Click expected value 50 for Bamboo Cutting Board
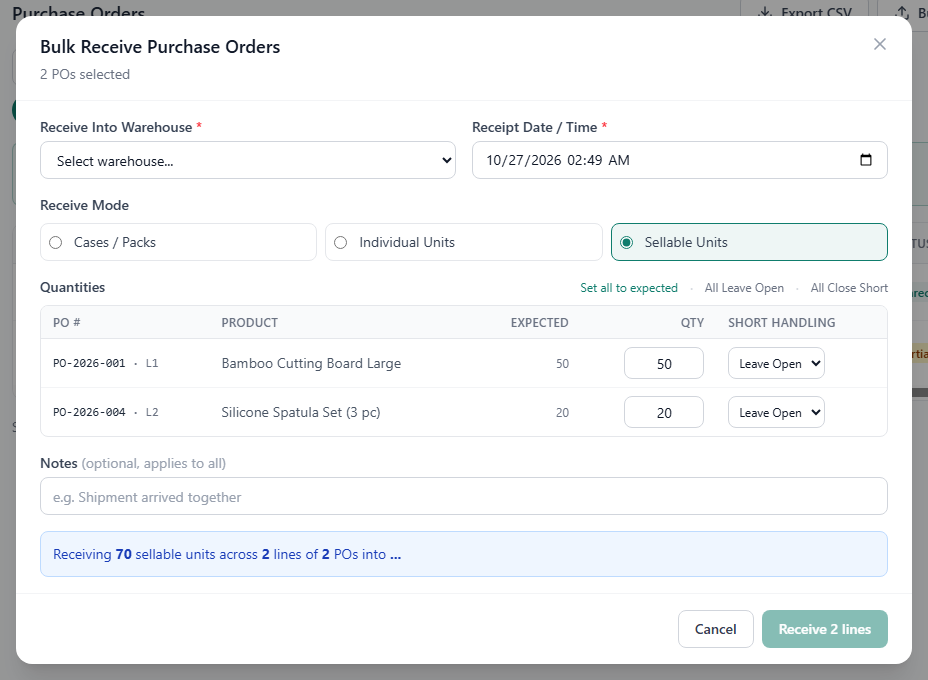Image resolution: width=928 pixels, height=680 pixels. click(x=562, y=364)
